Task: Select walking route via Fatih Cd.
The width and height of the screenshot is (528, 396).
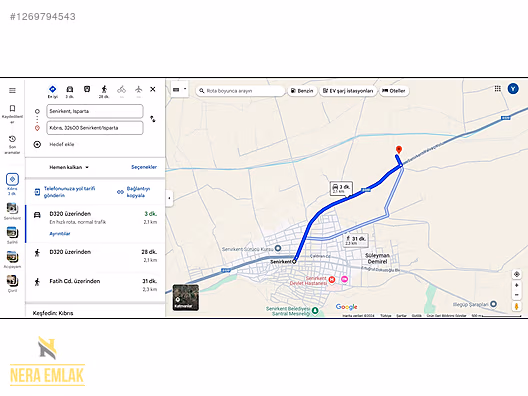Action: coord(96,285)
